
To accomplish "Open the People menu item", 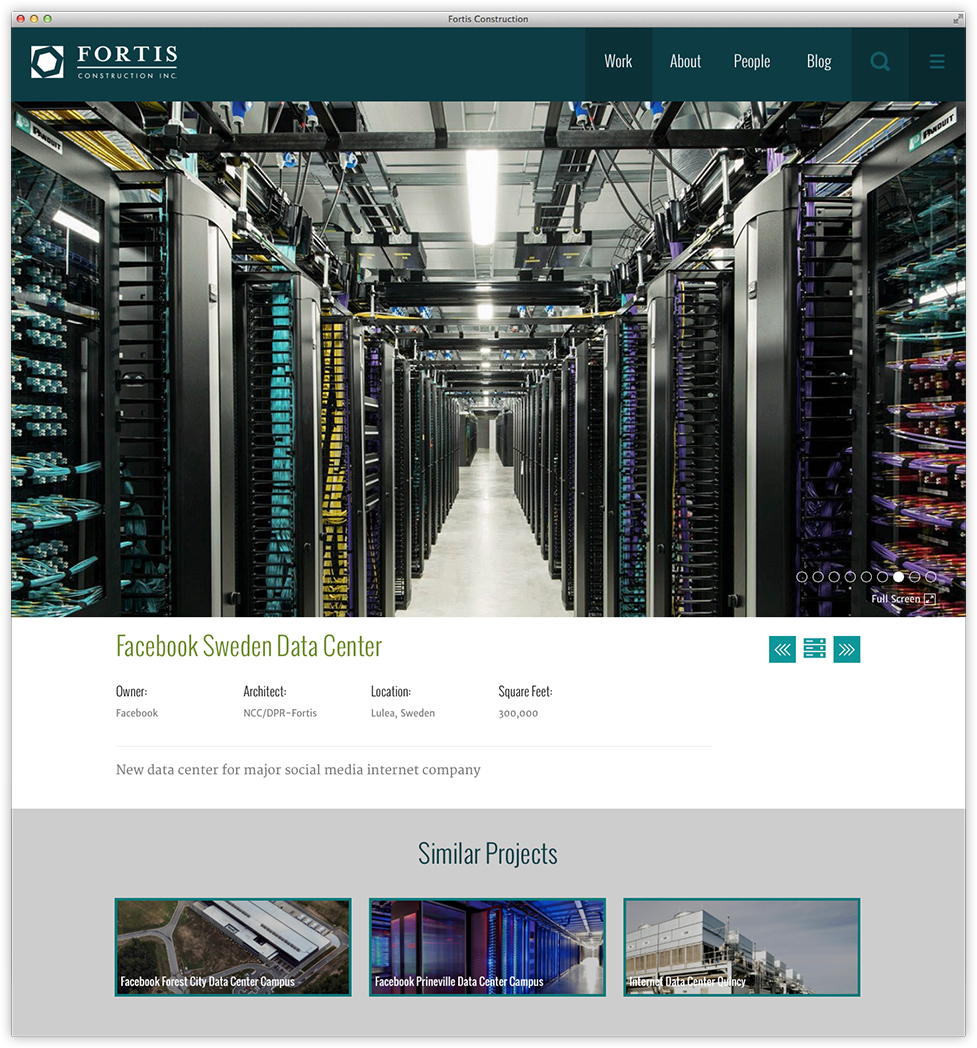I will (x=752, y=62).
